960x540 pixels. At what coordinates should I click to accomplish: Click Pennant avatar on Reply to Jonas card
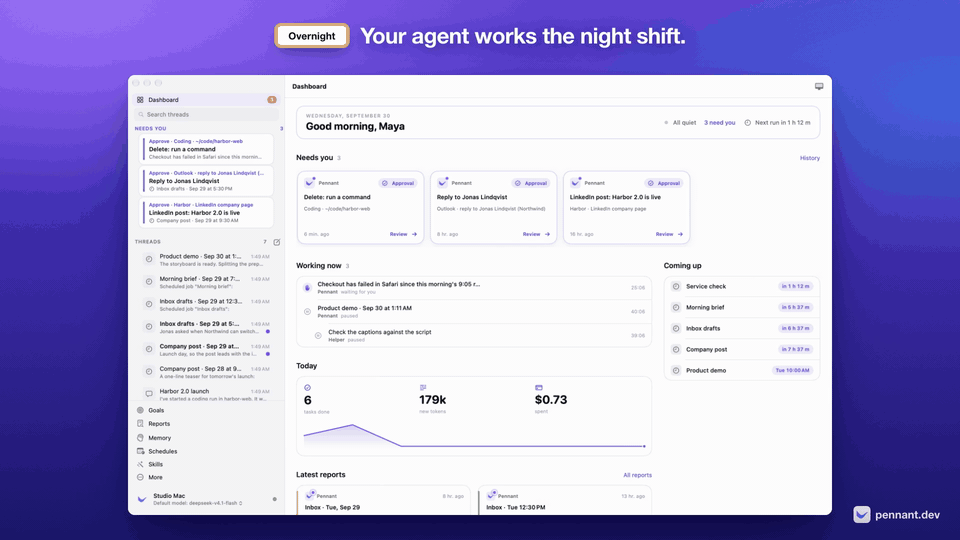click(x=443, y=182)
